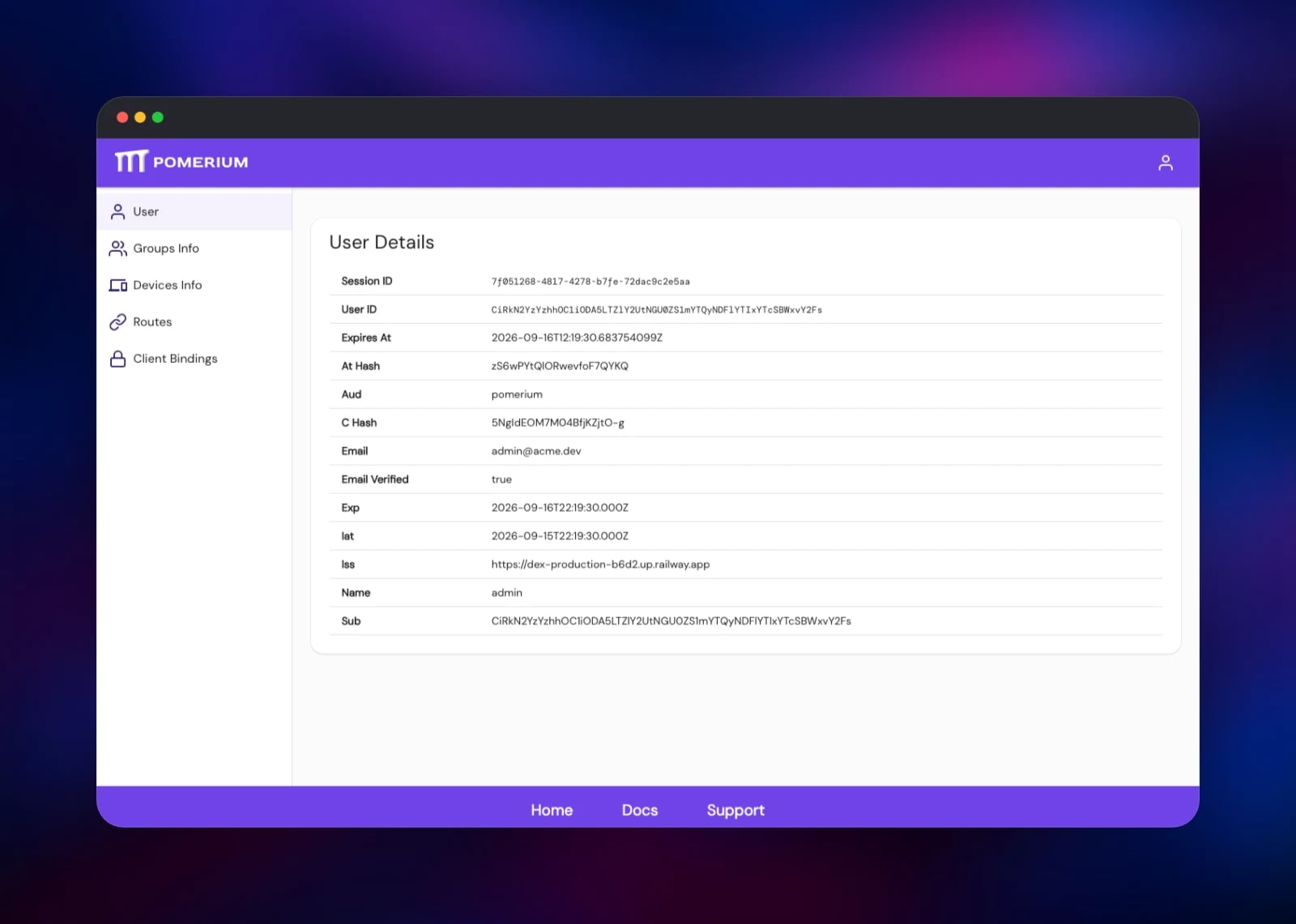Click the Session ID label

[367, 281]
